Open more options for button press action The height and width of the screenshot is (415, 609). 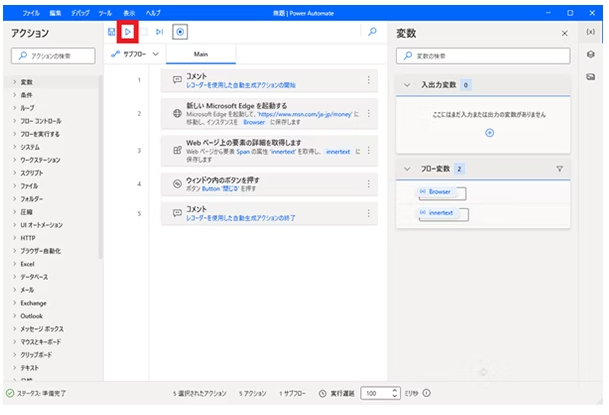click(368, 184)
